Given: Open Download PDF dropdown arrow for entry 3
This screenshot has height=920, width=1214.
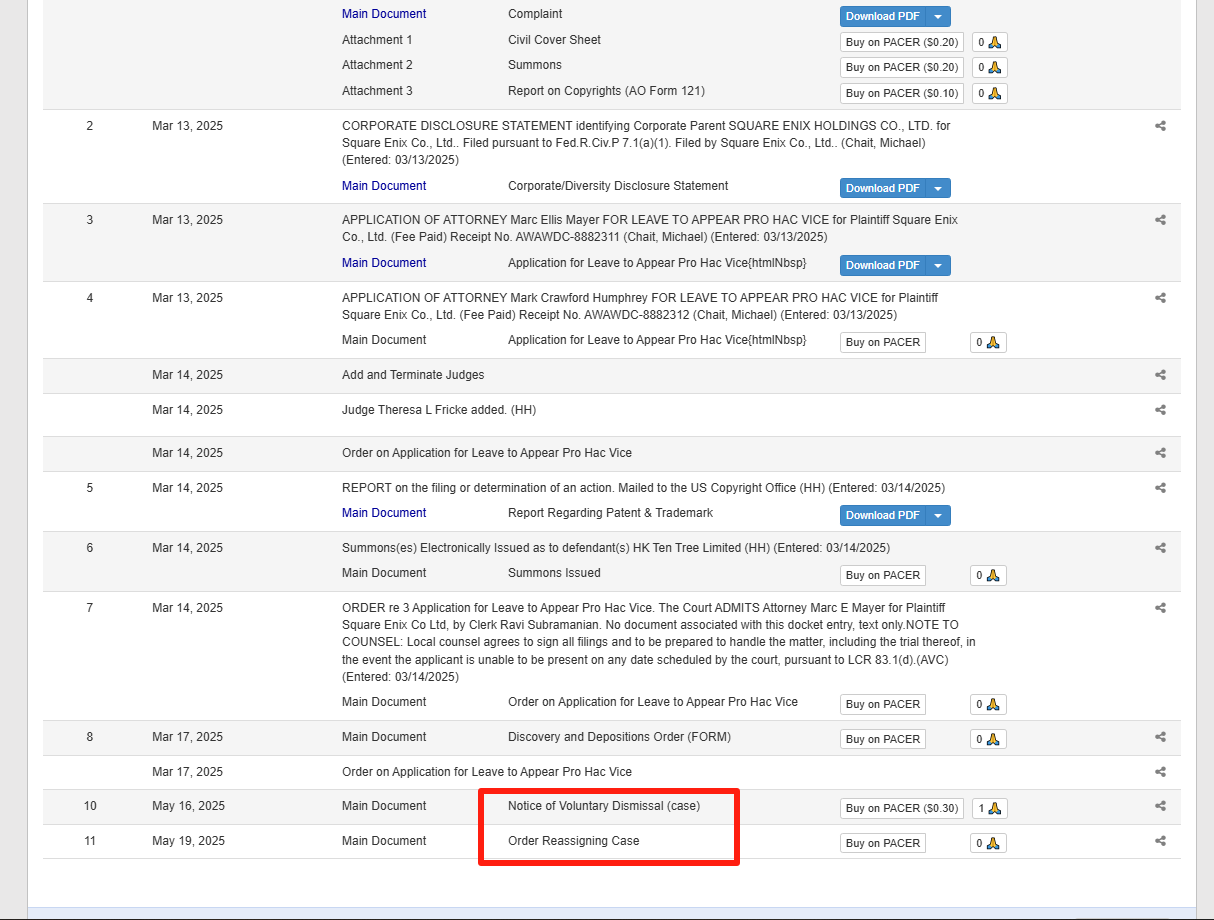Looking at the screenshot, I should (938, 265).
